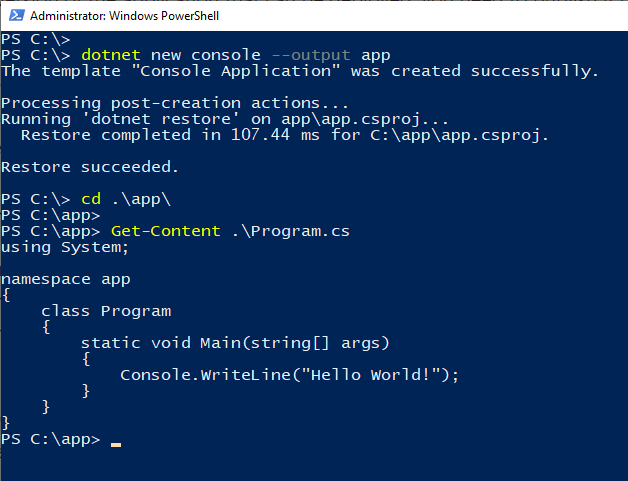Click the 'class Program' line
This screenshot has height=481, width=628.
coord(106,311)
